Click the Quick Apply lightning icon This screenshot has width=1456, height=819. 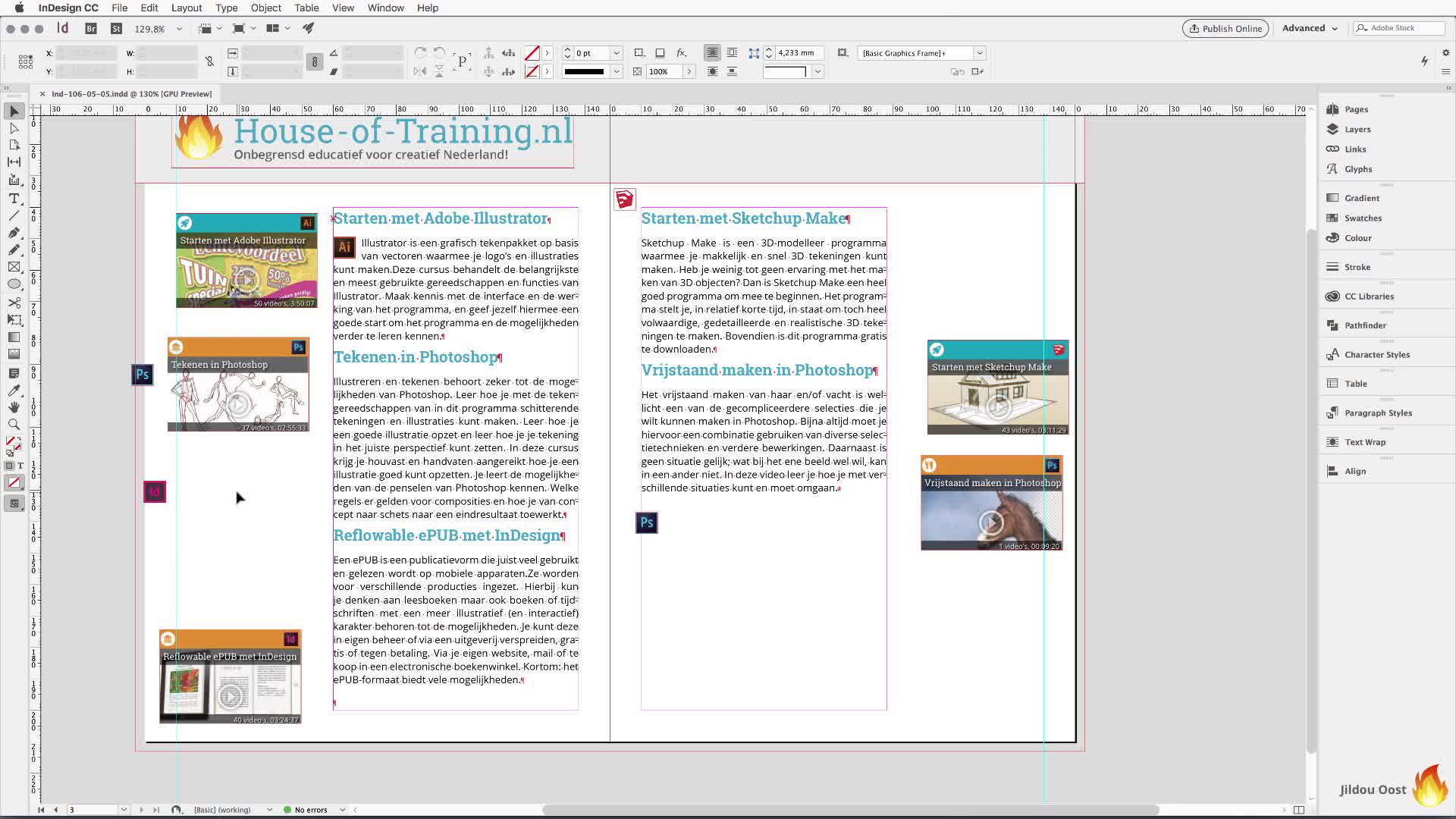1424,61
